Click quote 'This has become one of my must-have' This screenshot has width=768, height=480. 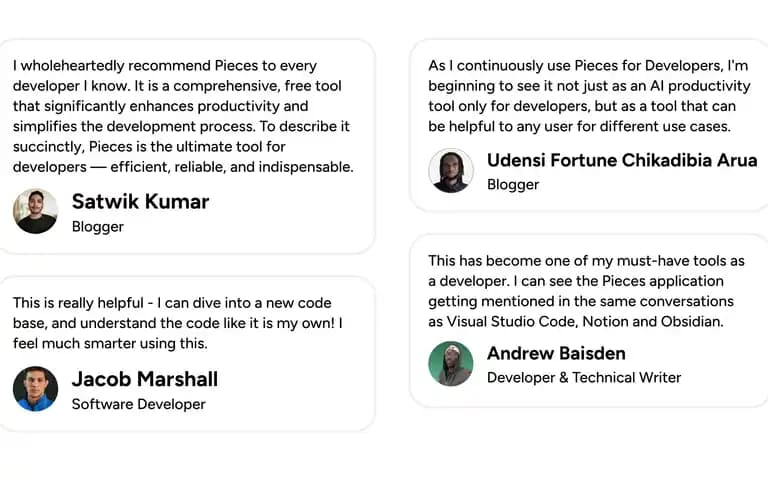(586, 291)
